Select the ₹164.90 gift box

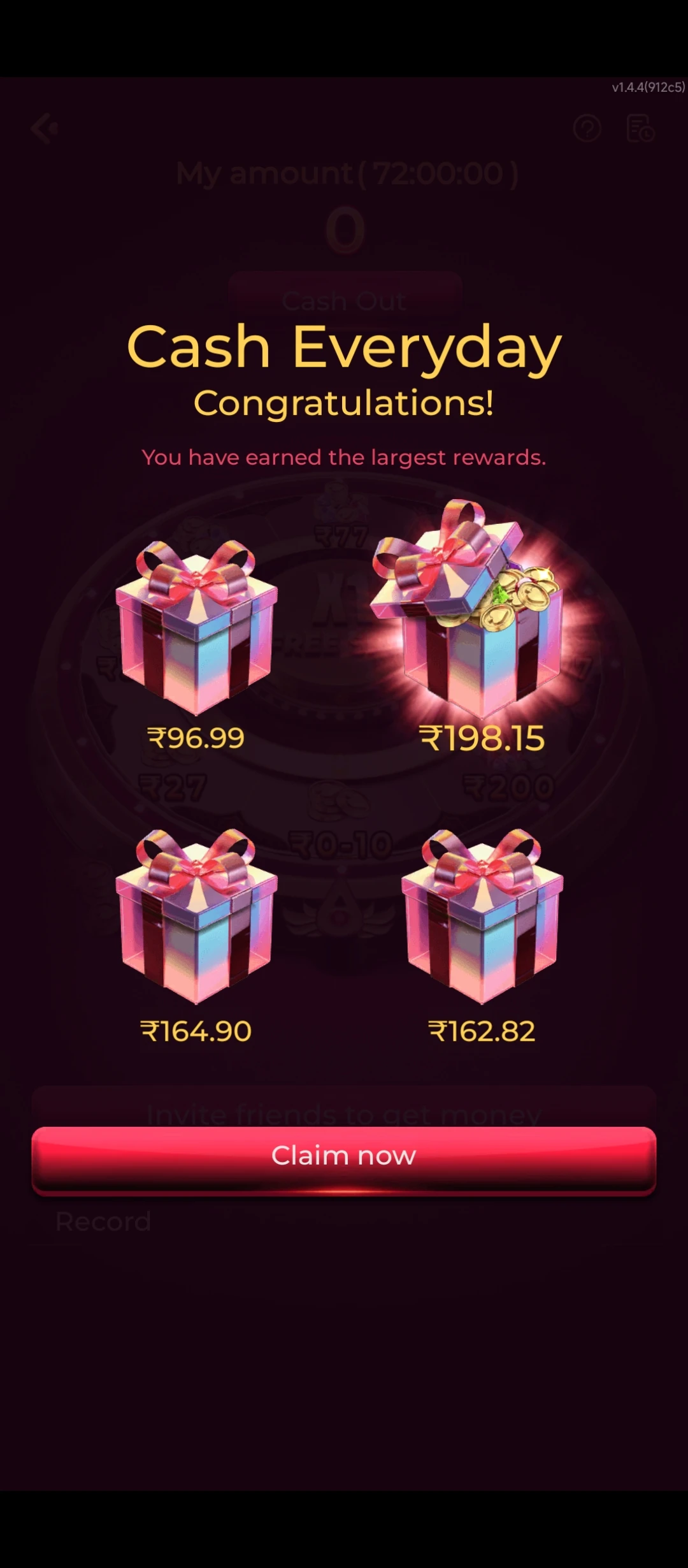point(196,916)
